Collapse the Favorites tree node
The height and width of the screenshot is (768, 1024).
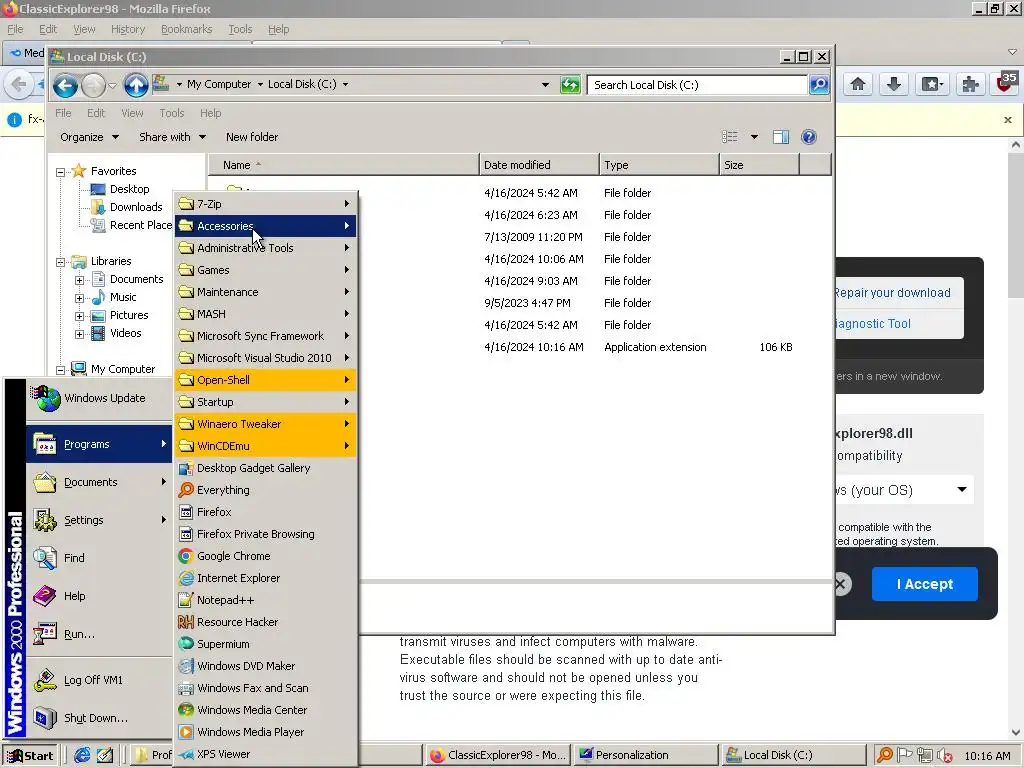pyautogui.click(x=60, y=172)
